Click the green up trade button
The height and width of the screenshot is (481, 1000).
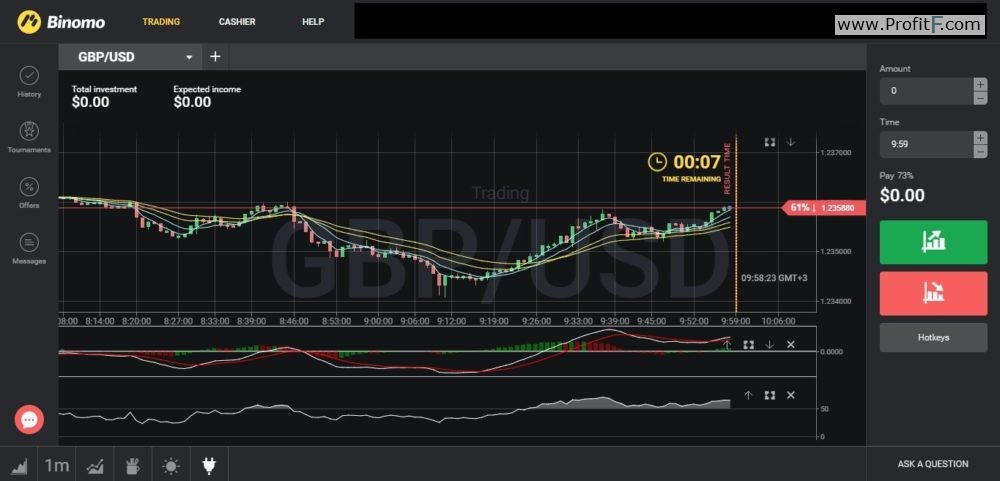coord(934,242)
